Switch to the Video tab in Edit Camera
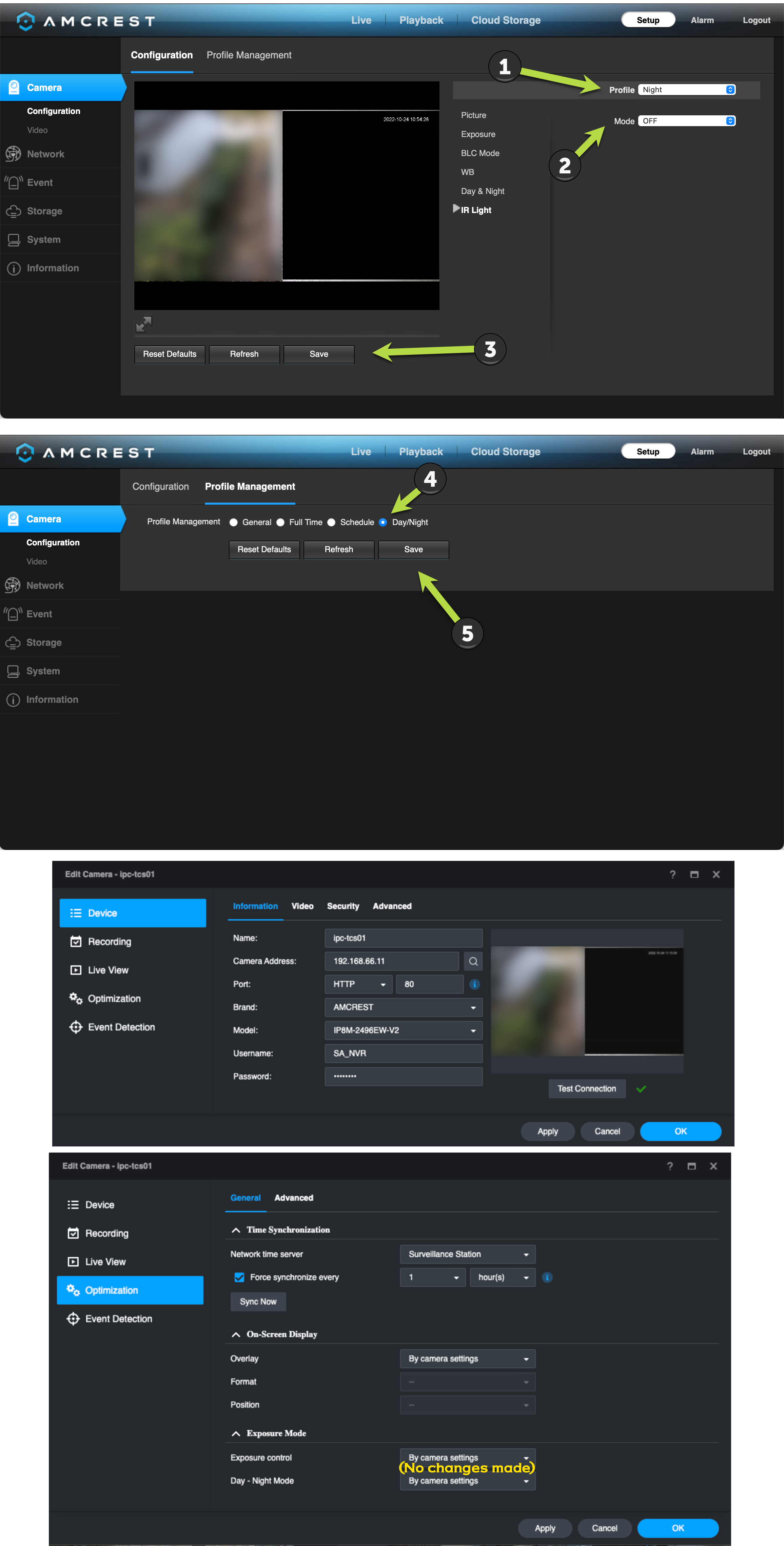Viewport: 784px width, 1546px height. pos(302,906)
